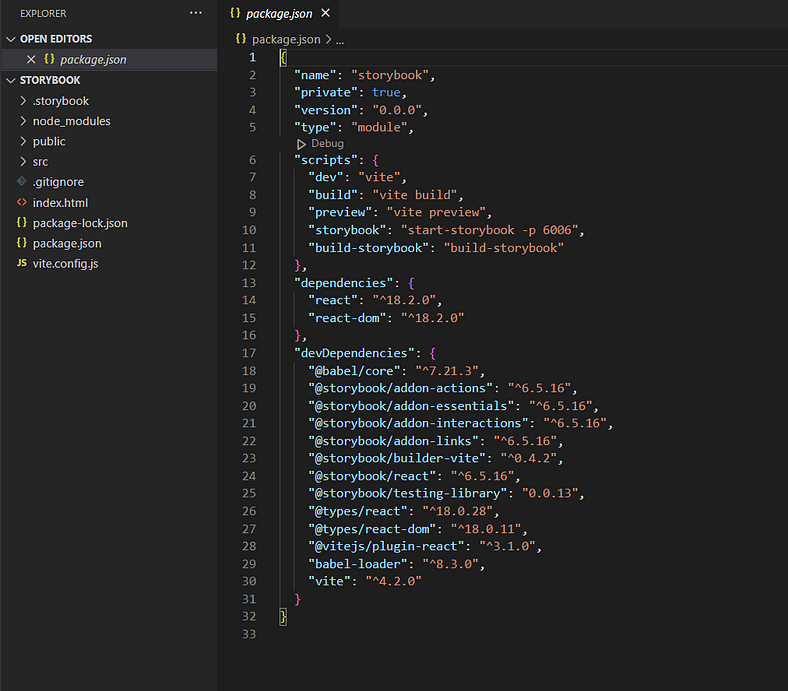Viewport: 788px width, 691px height.
Task: Click JSON braces icon in the editor tab
Action: point(235,13)
